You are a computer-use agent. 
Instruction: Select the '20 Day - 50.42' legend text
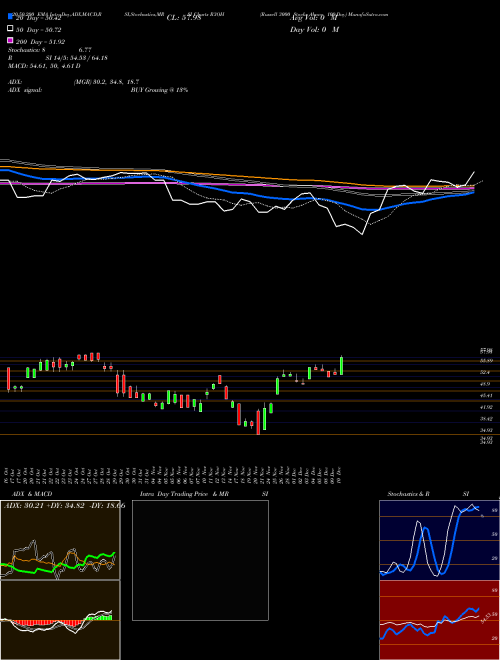pyautogui.click(x=39, y=18)
